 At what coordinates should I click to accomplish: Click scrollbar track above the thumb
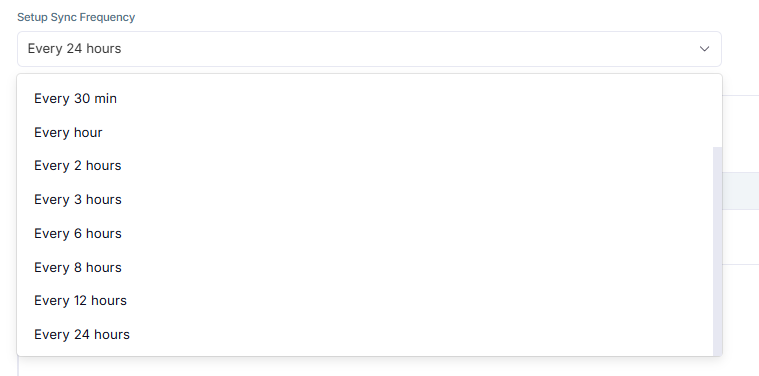click(717, 111)
